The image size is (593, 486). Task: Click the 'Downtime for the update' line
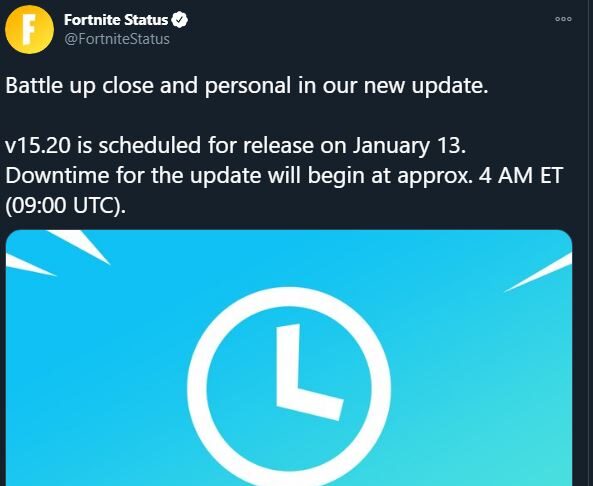coord(284,175)
